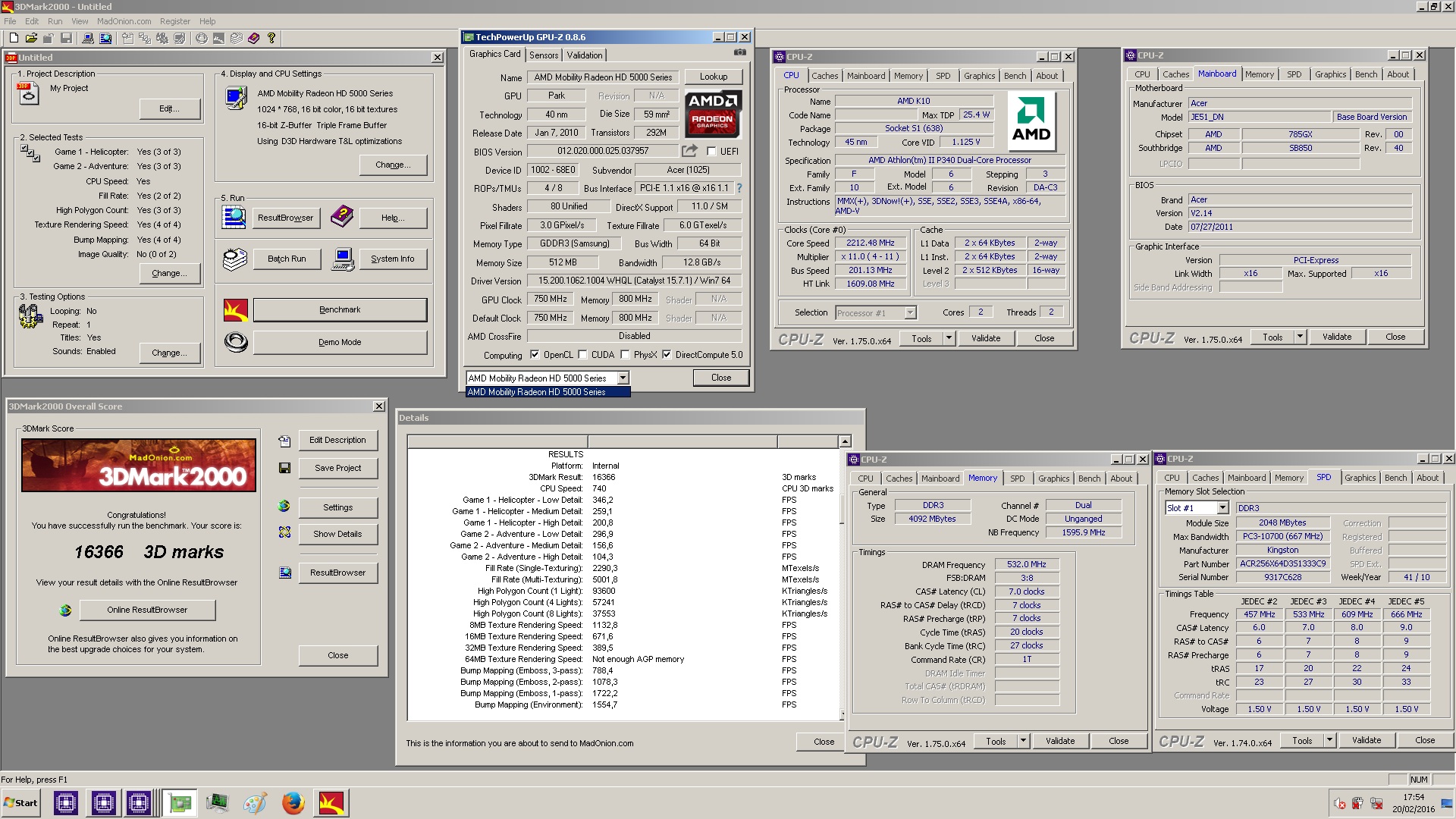Open the Slot #1 memory slot dropdown
Image resolution: width=1456 pixels, height=819 pixels.
coord(1222,508)
